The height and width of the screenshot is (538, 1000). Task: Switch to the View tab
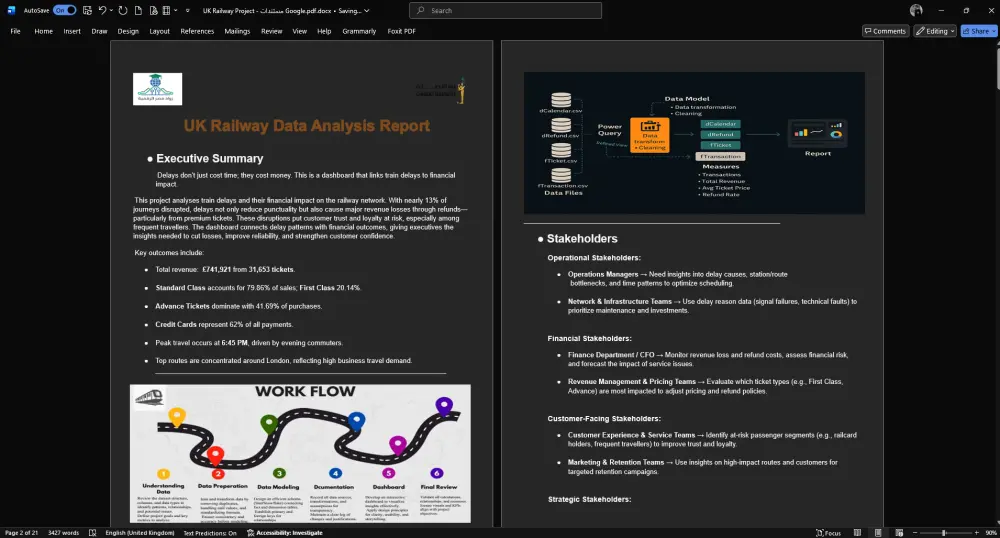coord(300,31)
